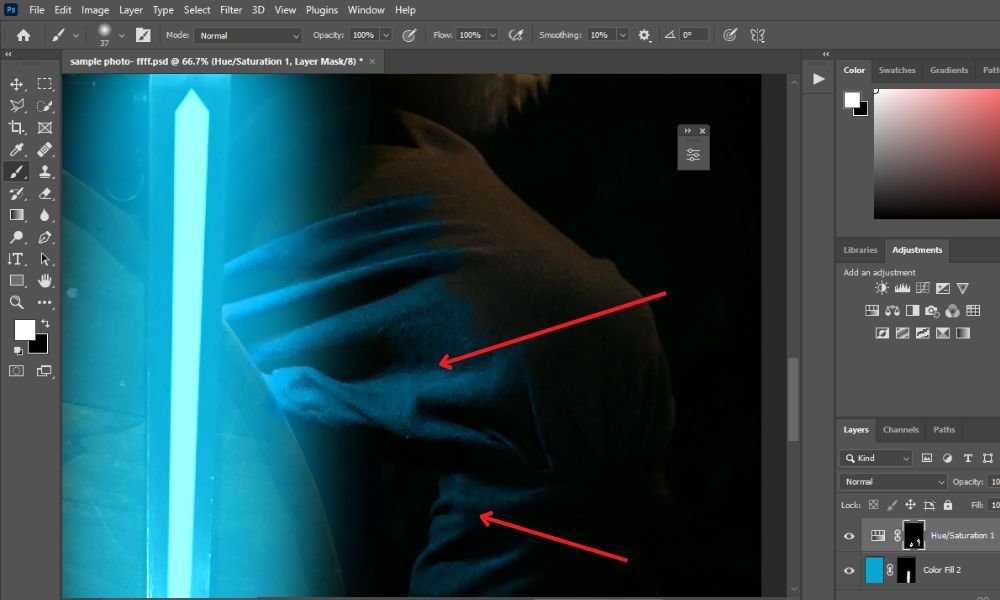The width and height of the screenshot is (1000, 600).
Task: Add a Brightness/Contrast adjustment
Action: (881, 288)
